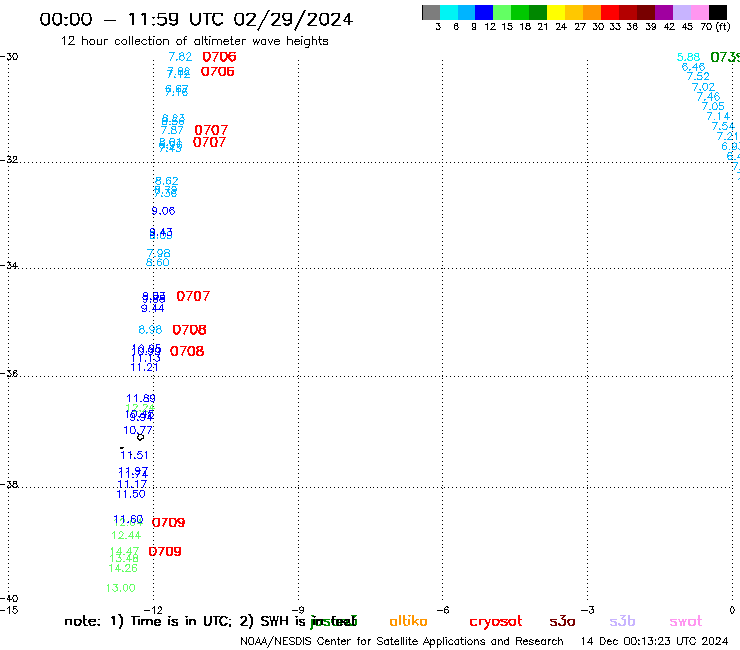This screenshot has height=650, width=740.
Task: Click the 'cryosat' satellite legend label
Action: tap(496, 622)
